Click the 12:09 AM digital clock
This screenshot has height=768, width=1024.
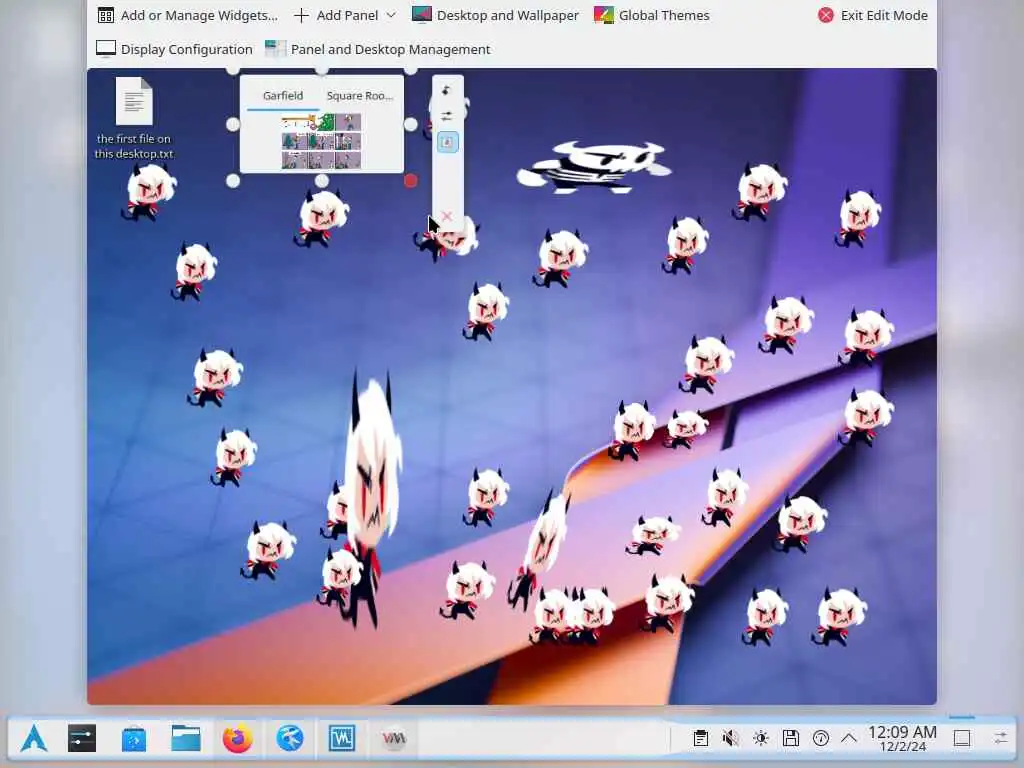point(903,739)
